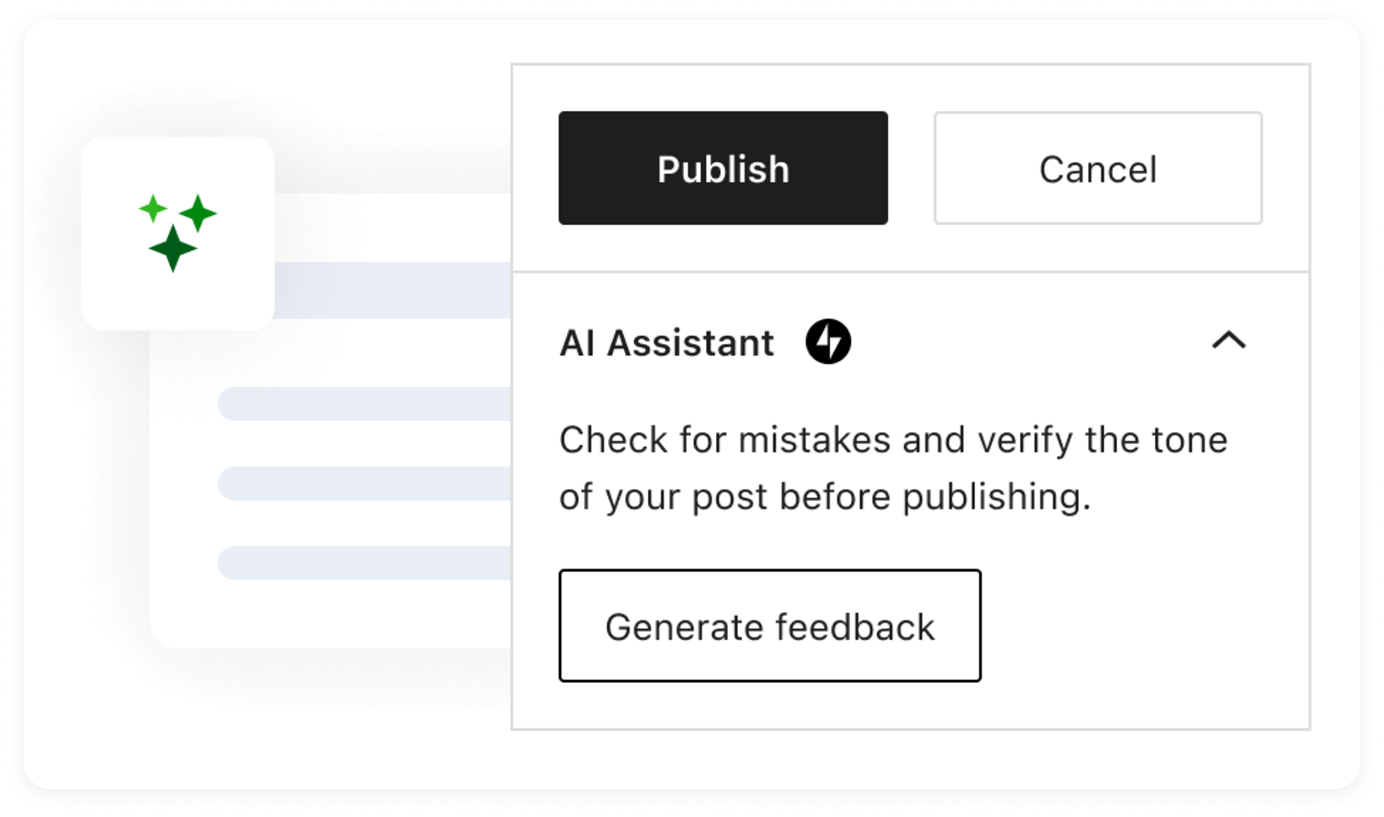Click blank area of white document card

pos(330,615)
